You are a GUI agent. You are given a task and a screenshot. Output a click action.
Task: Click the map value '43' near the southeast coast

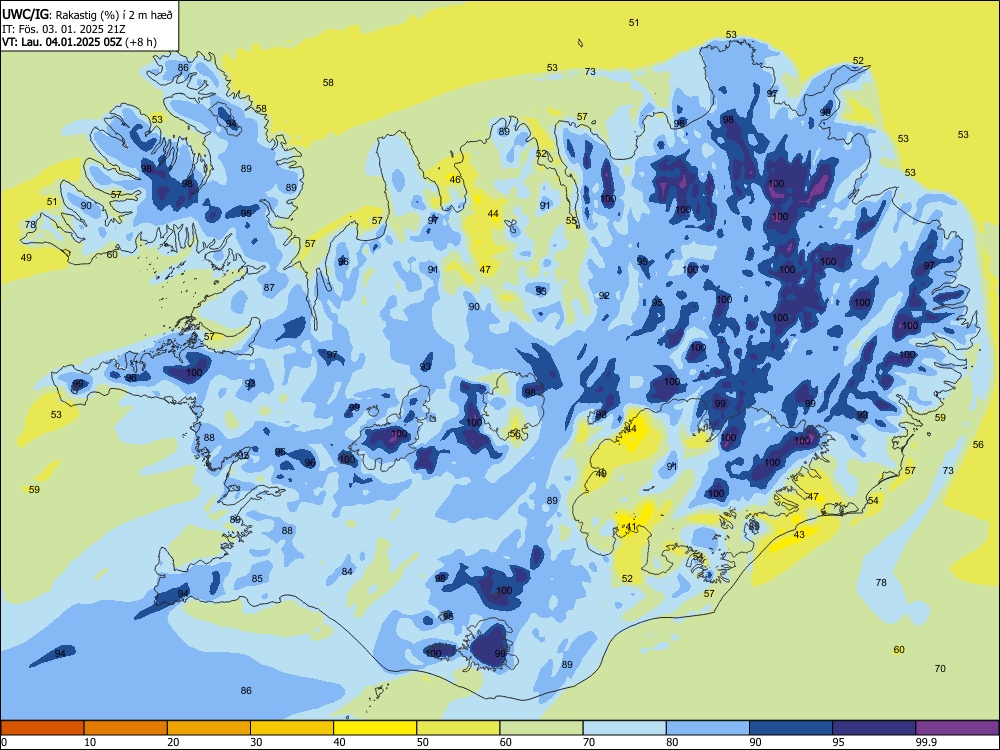[x=799, y=534]
